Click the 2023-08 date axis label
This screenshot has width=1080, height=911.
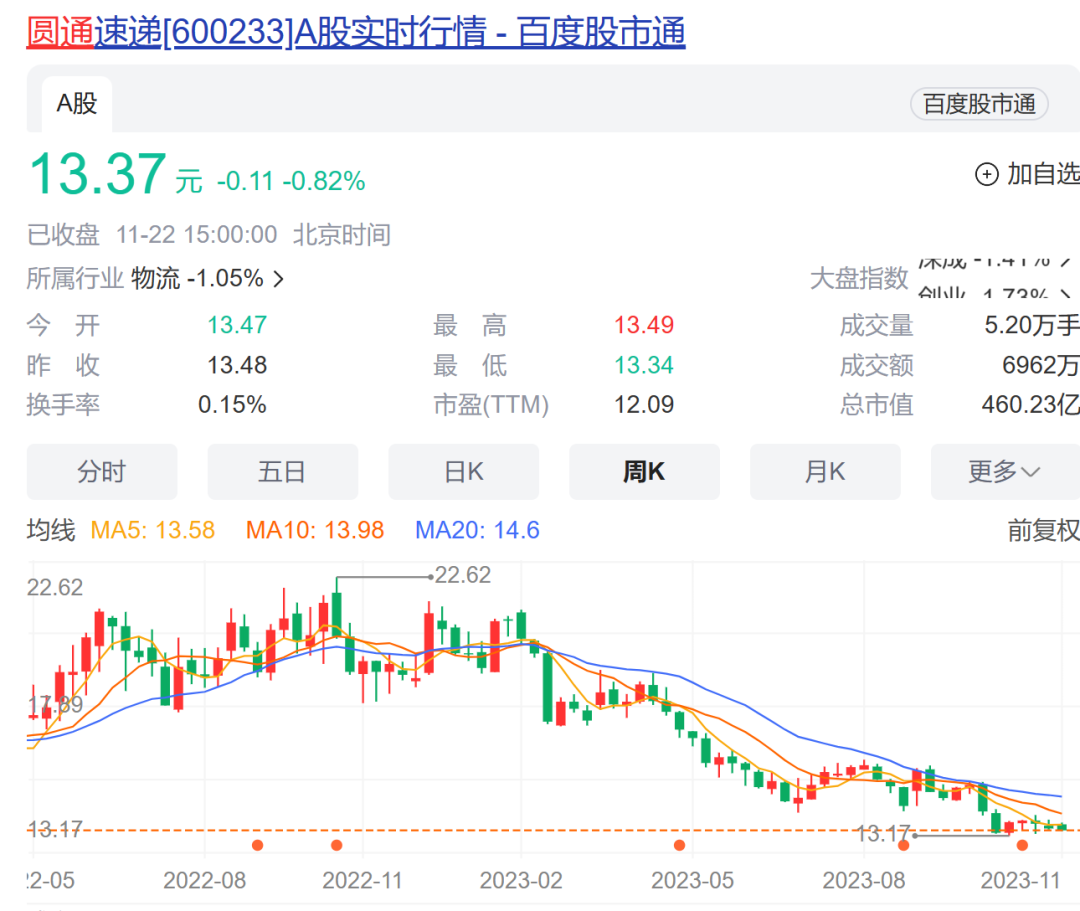pyautogui.click(x=864, y=880)
